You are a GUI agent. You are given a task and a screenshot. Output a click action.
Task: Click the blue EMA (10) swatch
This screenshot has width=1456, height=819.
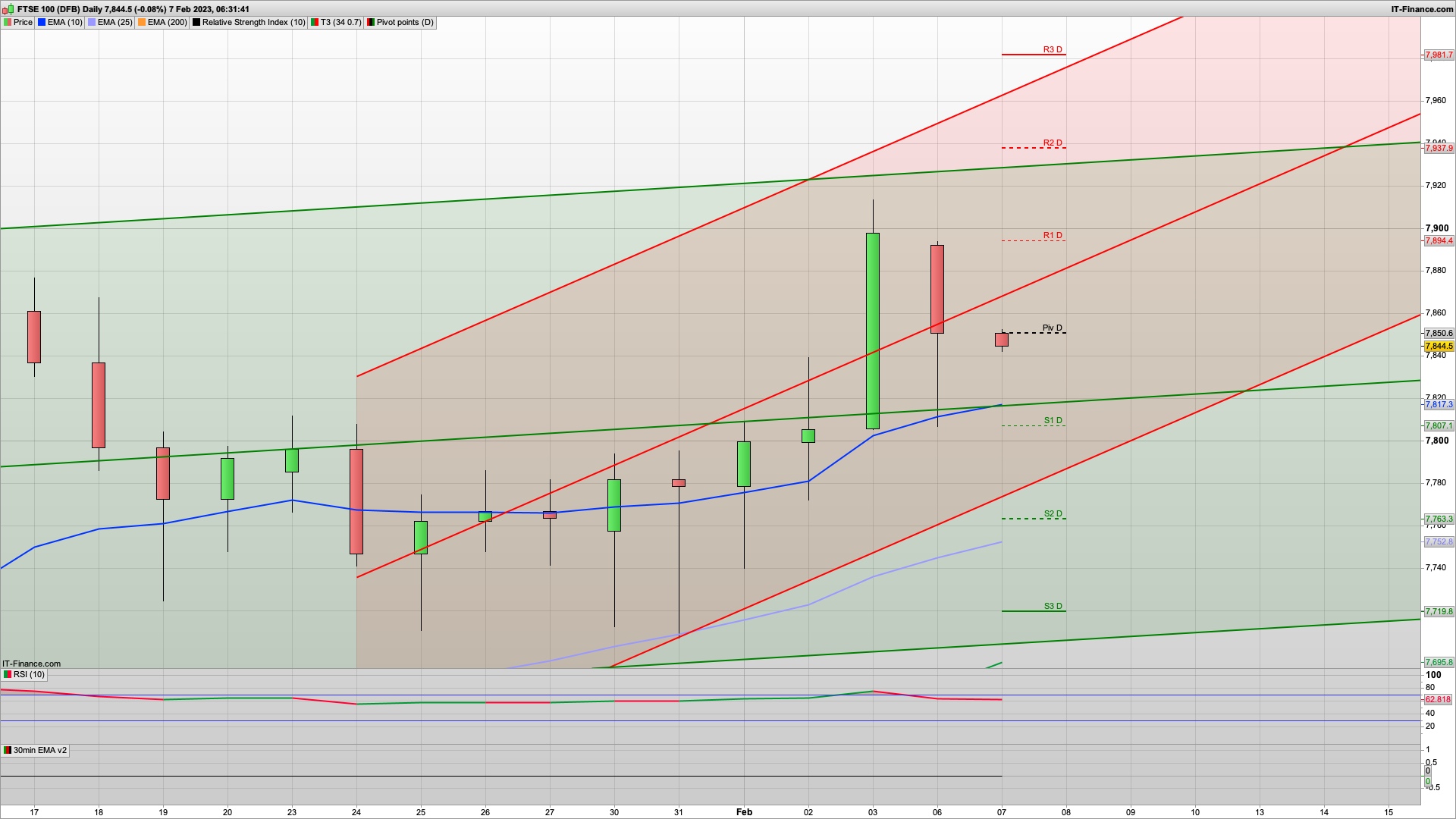tap(42, 23)
